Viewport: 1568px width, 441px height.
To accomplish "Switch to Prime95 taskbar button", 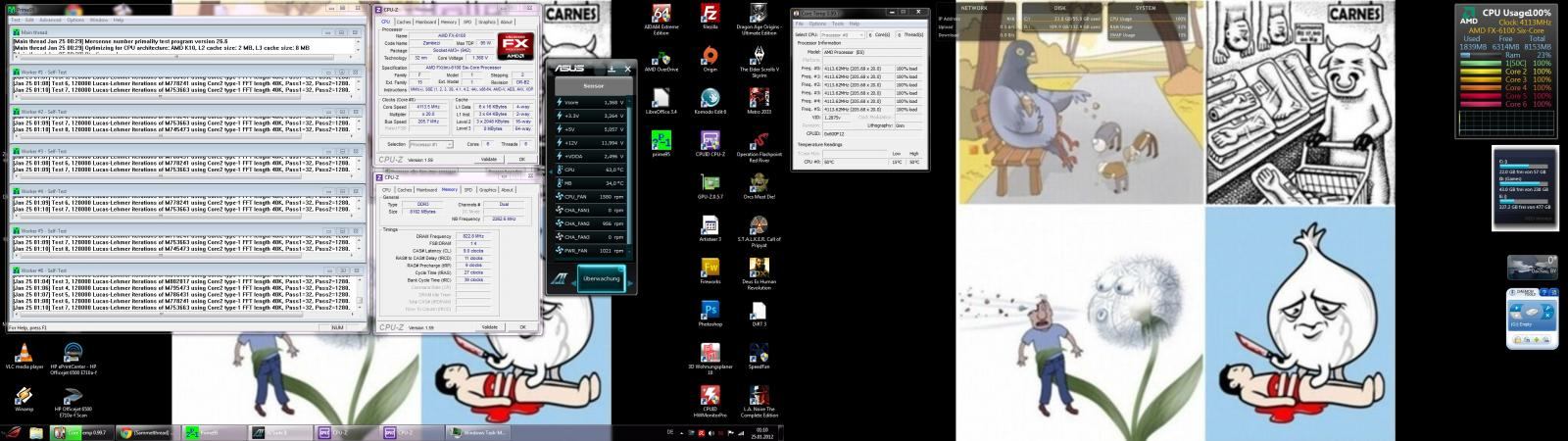I will pyautogui.click(x=215, y=432).
